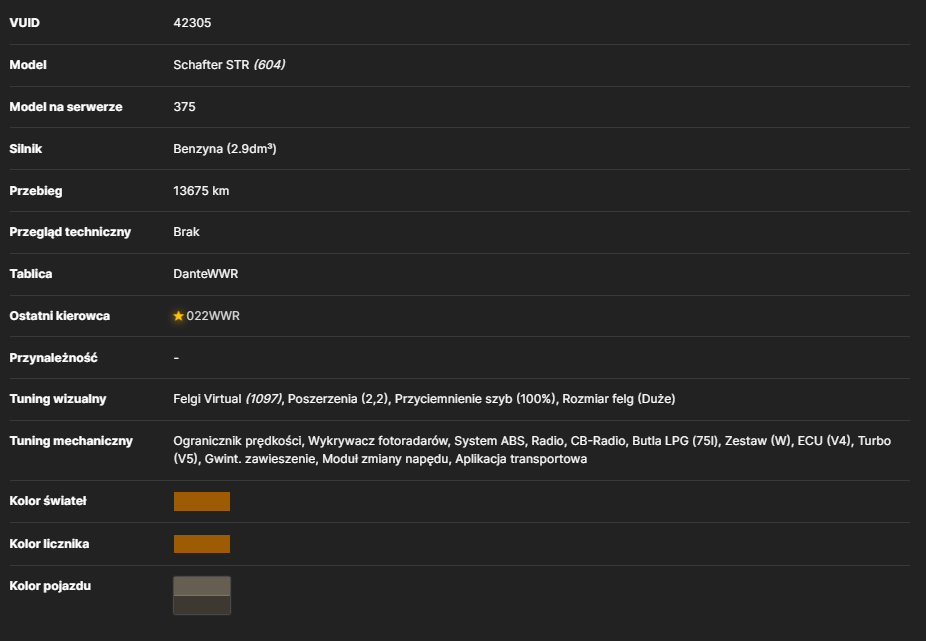Select license plate value DanteWWR
The height and width of the screenshot is (641, 926).
pyautogui.click(x=206, y=274)
